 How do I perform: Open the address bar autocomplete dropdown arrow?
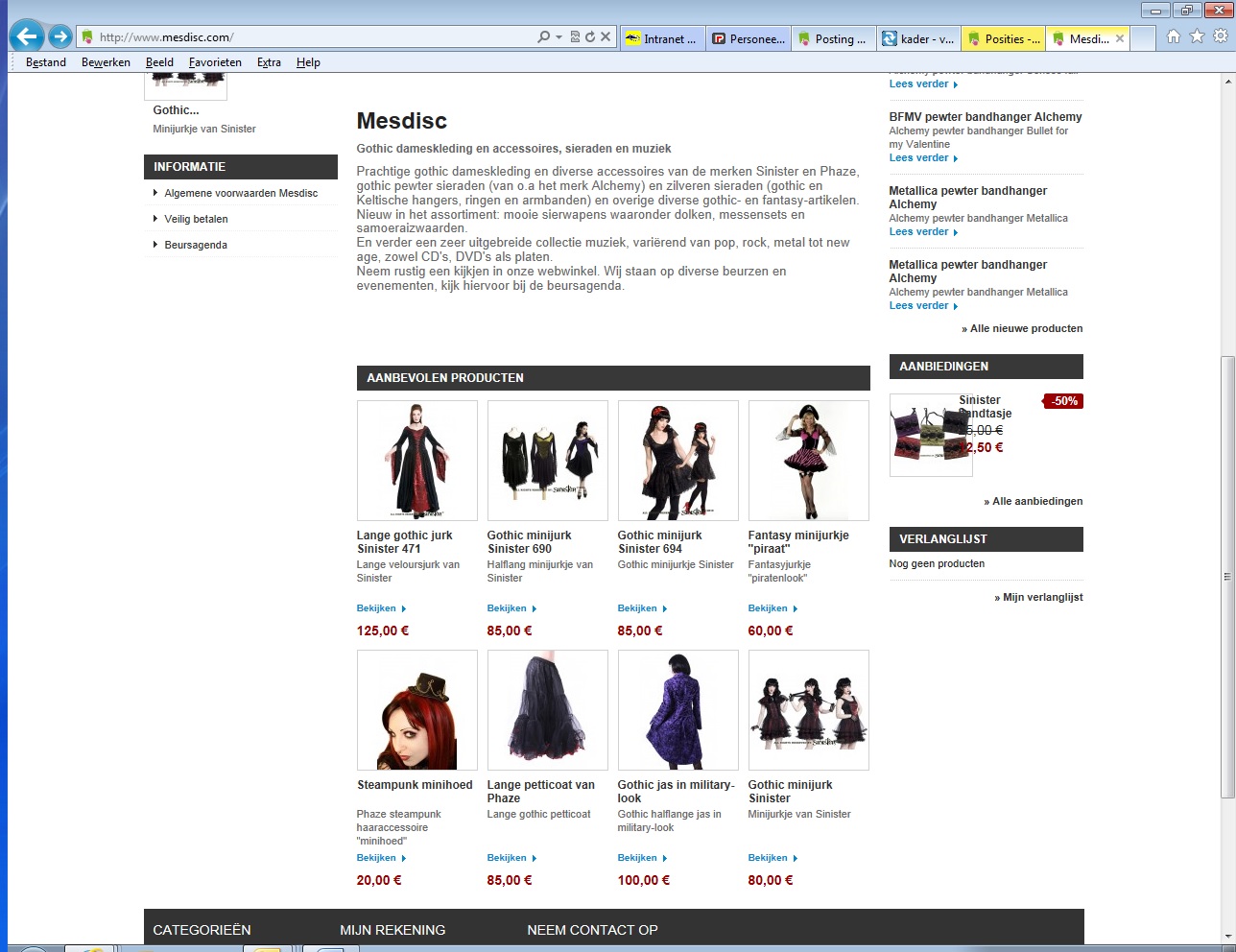[x=559, y=37]
